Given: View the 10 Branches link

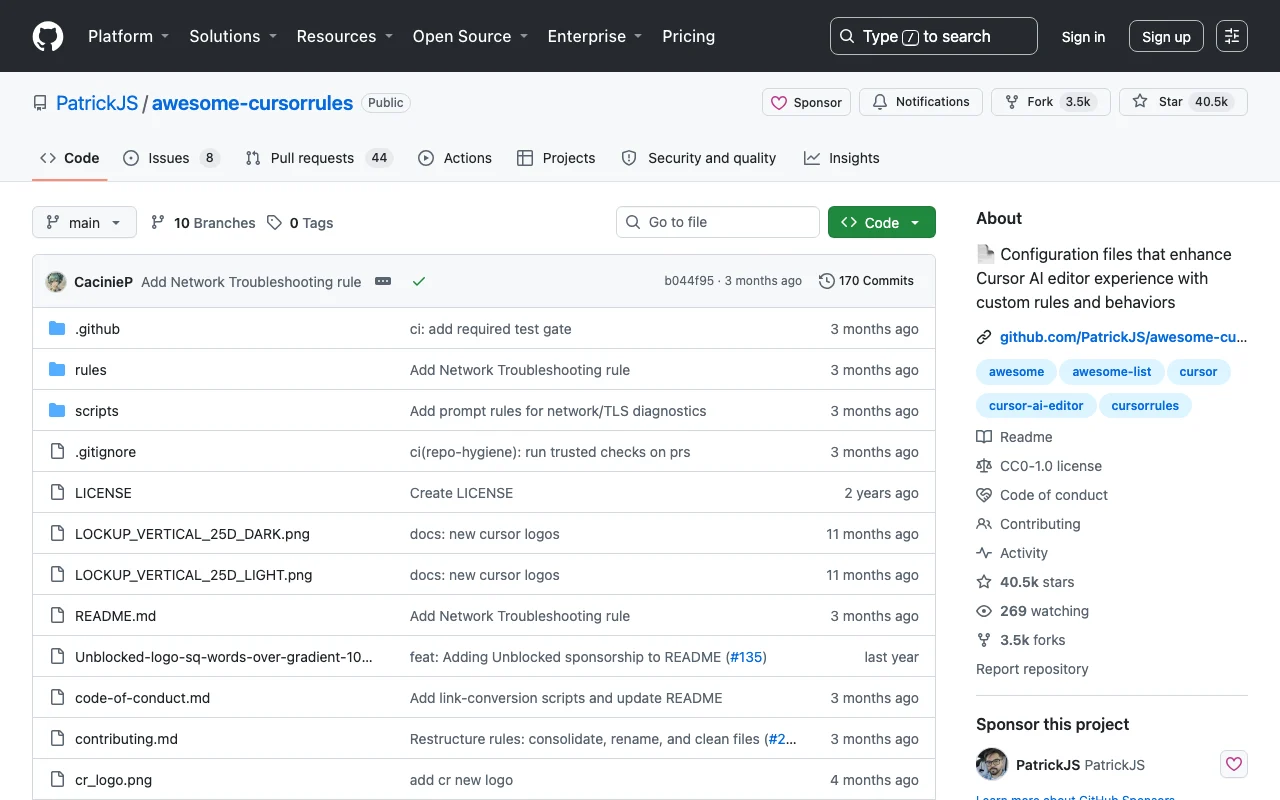Looking at the screenshot, I should click(x=203, y=223).
